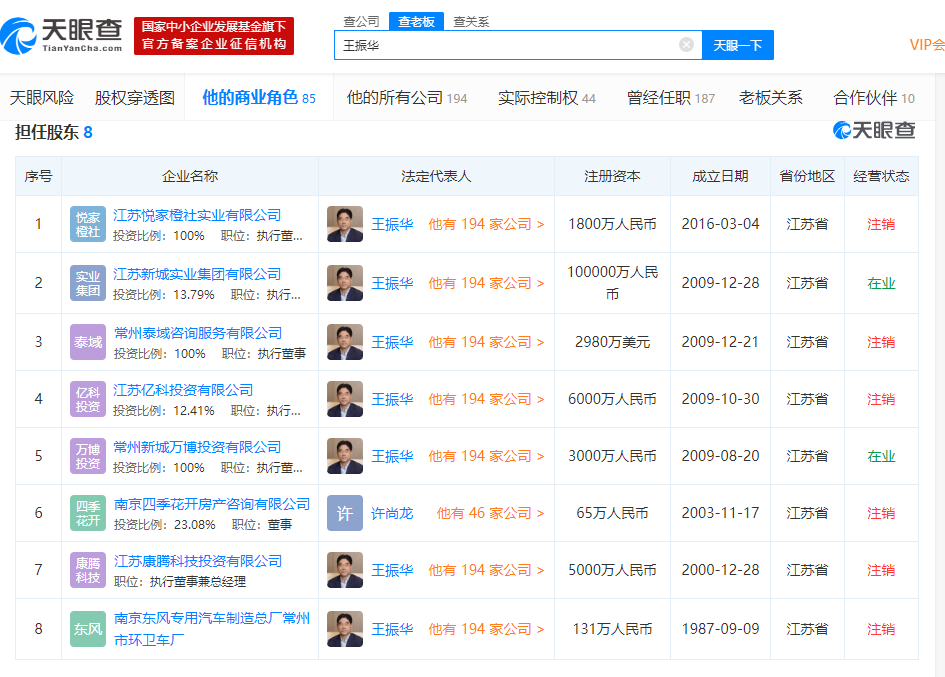Click the 担任股东 8 section heading
Viewport: 945px width, 677px height.
(54, 132)
